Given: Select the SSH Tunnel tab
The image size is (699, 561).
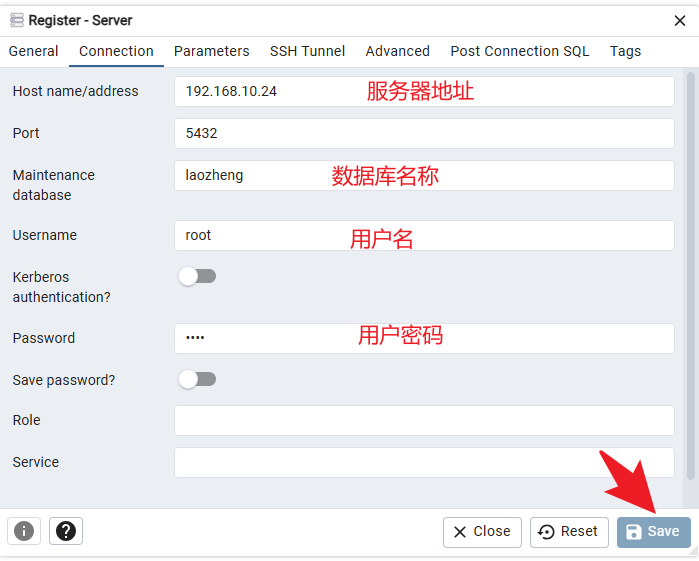Looking at the screenshot, I should (307, 51).
